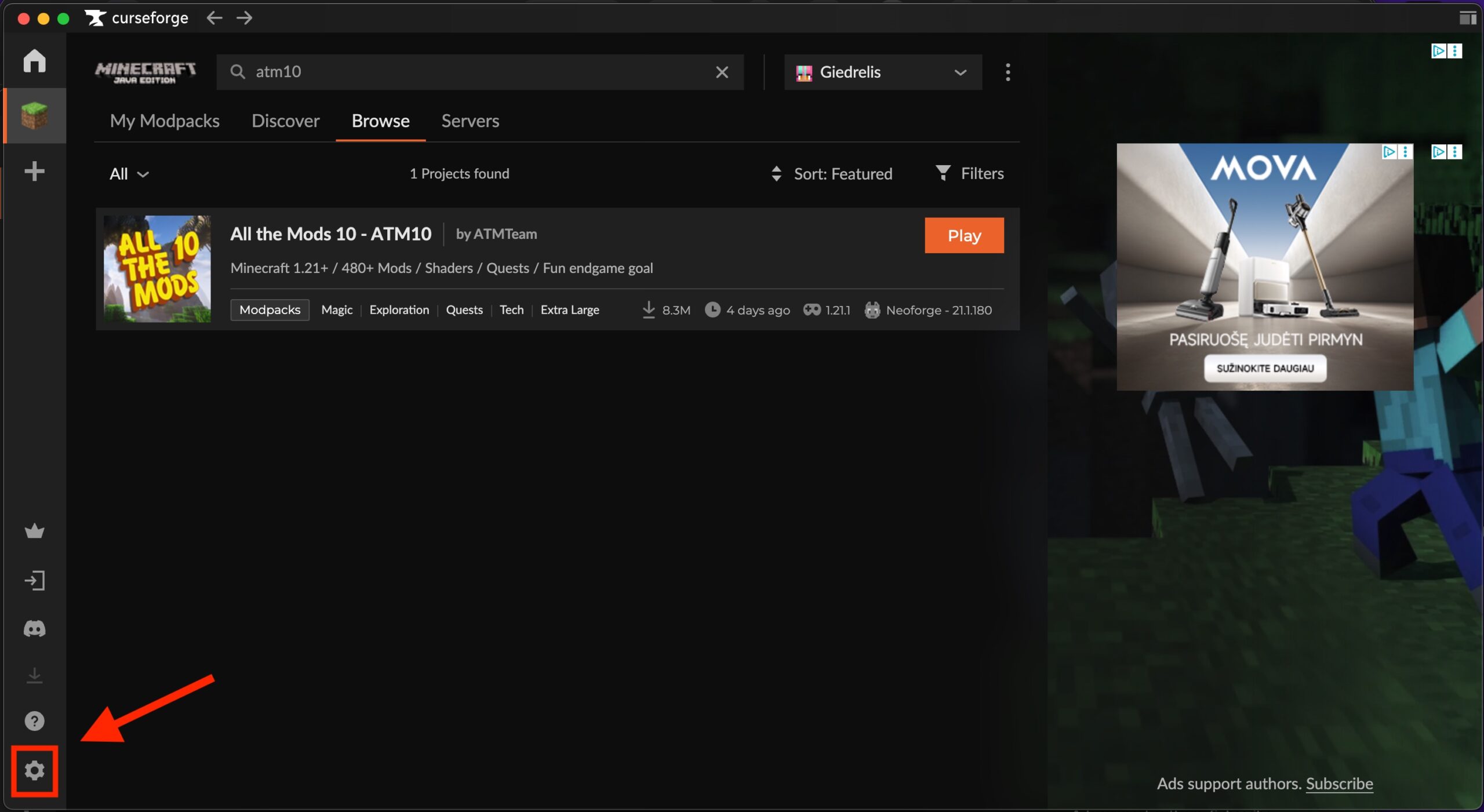Clear the atm10 search with X
Screen dimensions: 1484x812
[x=722, y=72]
